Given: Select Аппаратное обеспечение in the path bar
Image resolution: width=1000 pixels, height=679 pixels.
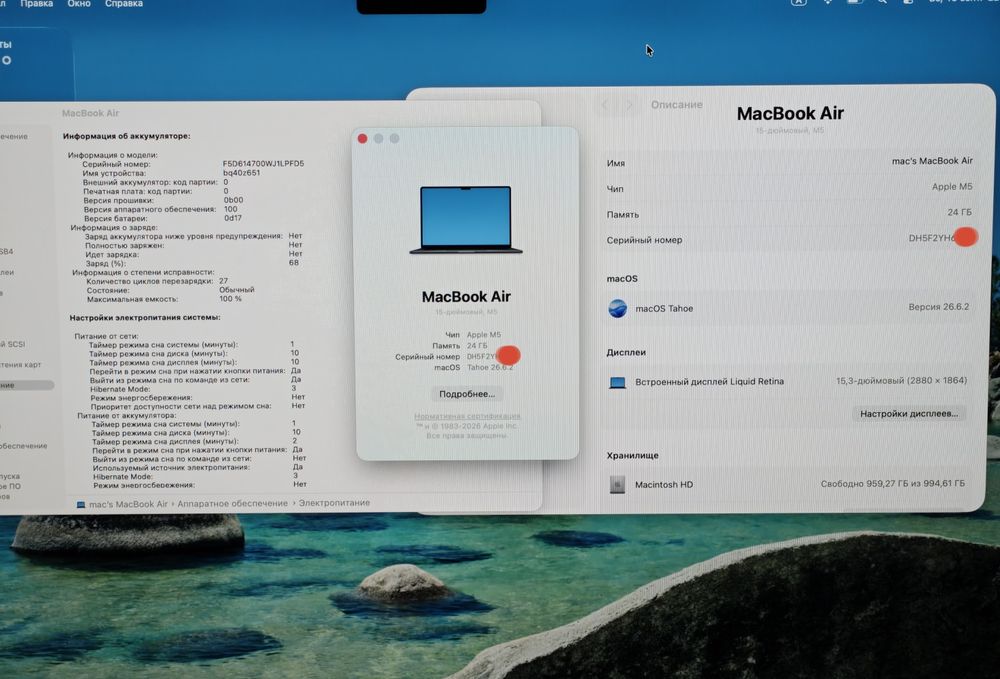Looking at the screenshot, I should point(232,503).
